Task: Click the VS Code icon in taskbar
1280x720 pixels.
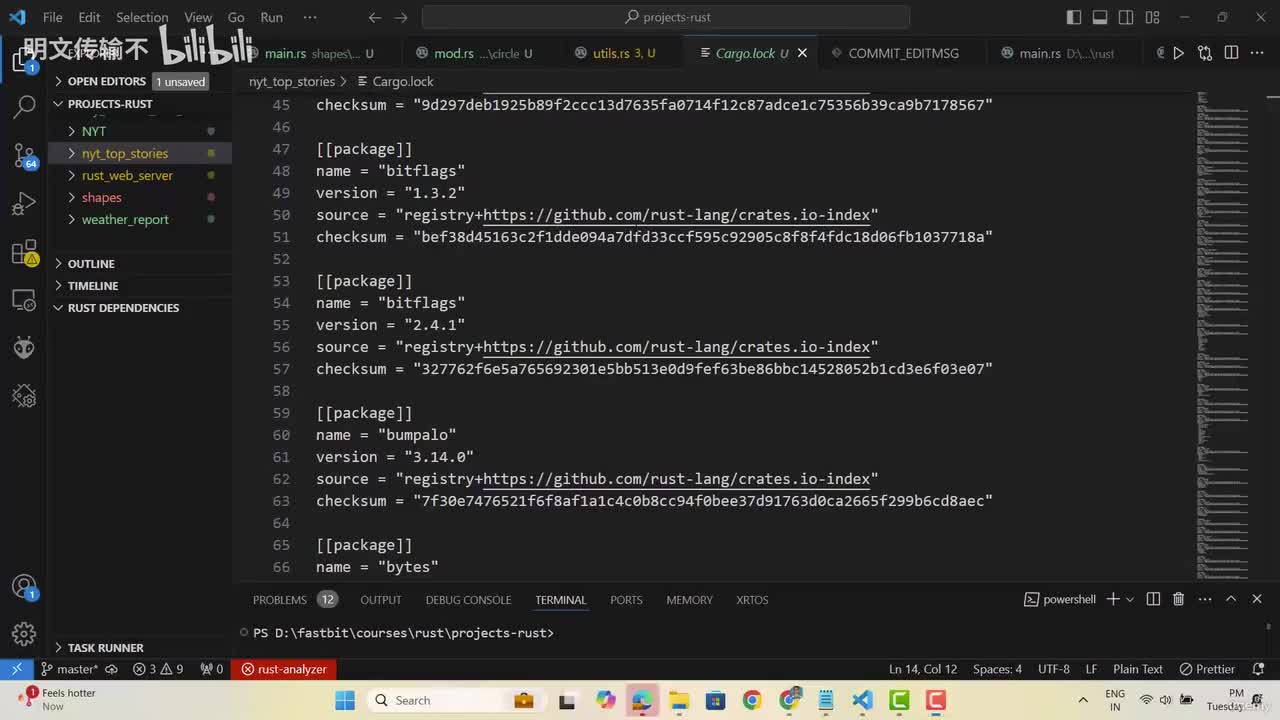Action: point(863,700)
